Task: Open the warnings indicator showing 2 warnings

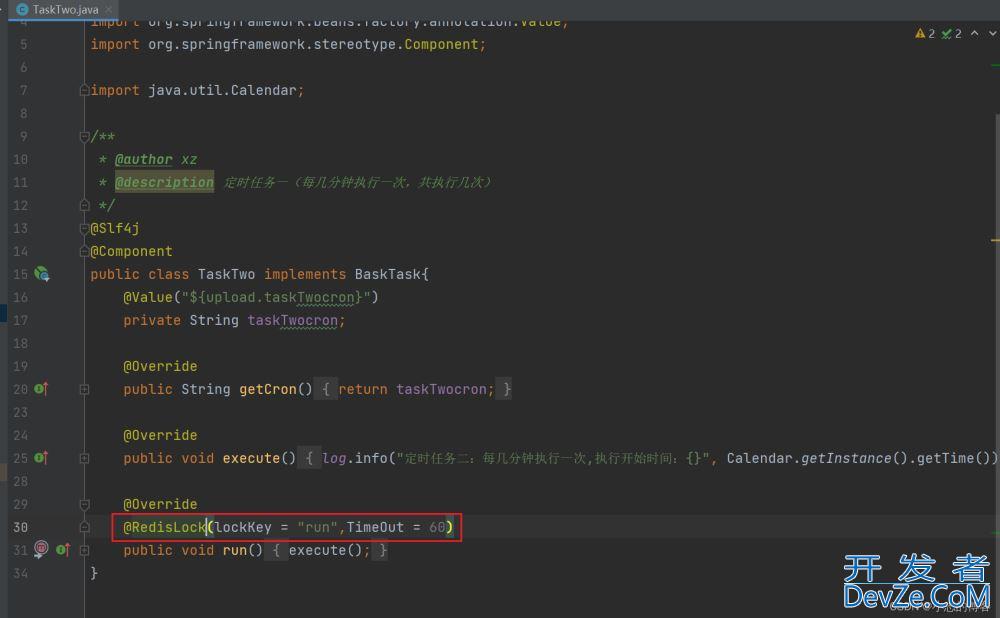Action: point(925,33)
